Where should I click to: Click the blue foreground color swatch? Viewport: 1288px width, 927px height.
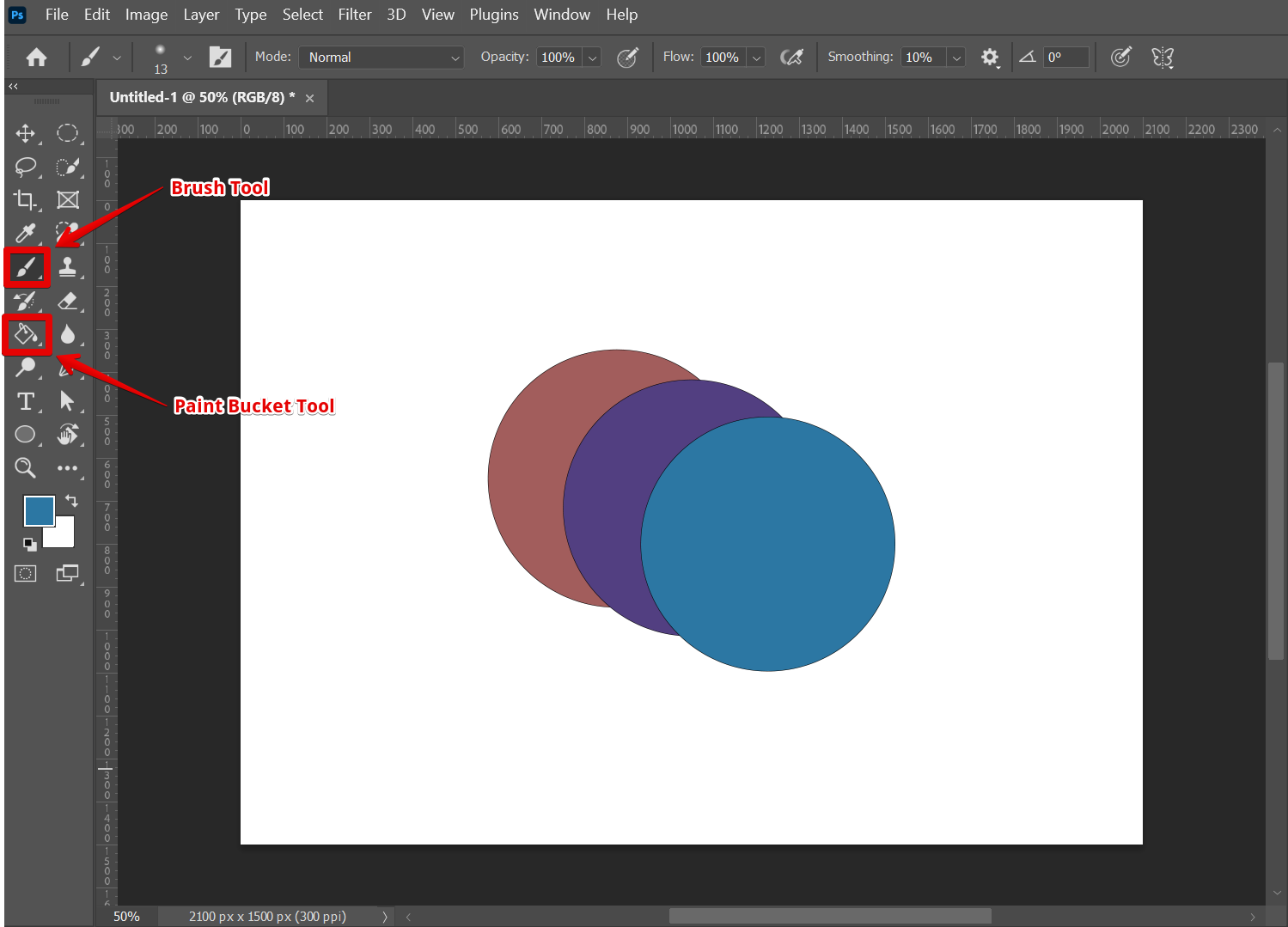[38, 510]
